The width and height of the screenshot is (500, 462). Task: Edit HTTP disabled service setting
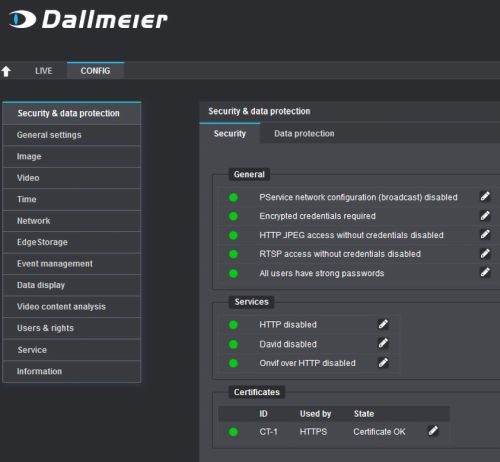(383, 324)
